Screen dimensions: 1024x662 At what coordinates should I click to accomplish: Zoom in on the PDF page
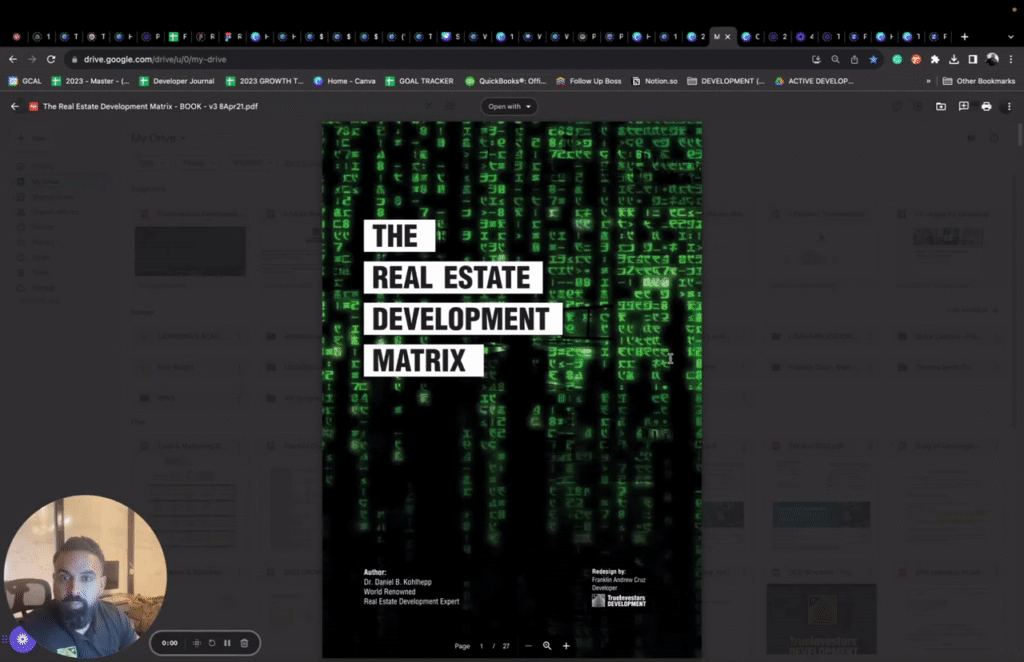coord(566,645)
